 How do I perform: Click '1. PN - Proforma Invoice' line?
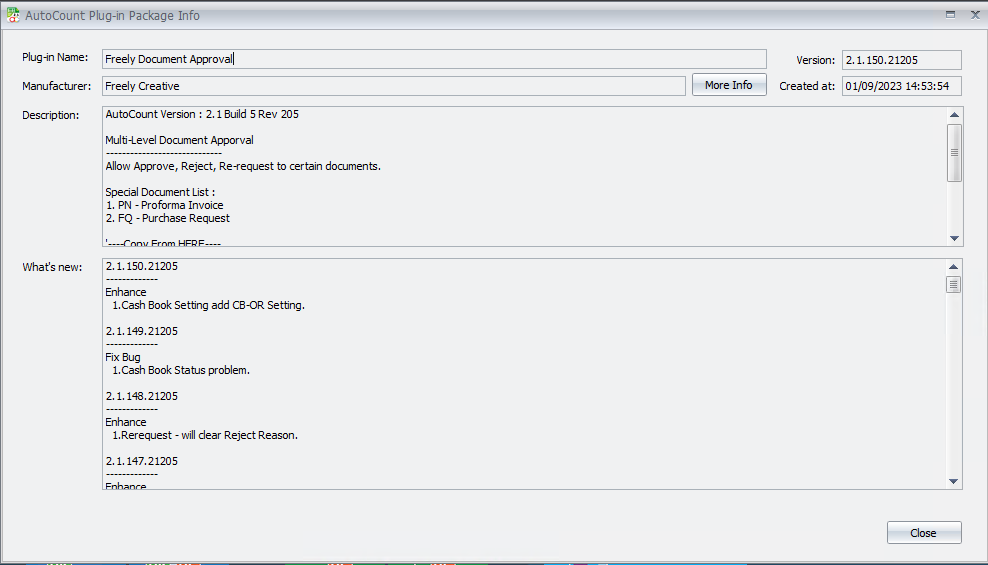(x=164, y=205)
